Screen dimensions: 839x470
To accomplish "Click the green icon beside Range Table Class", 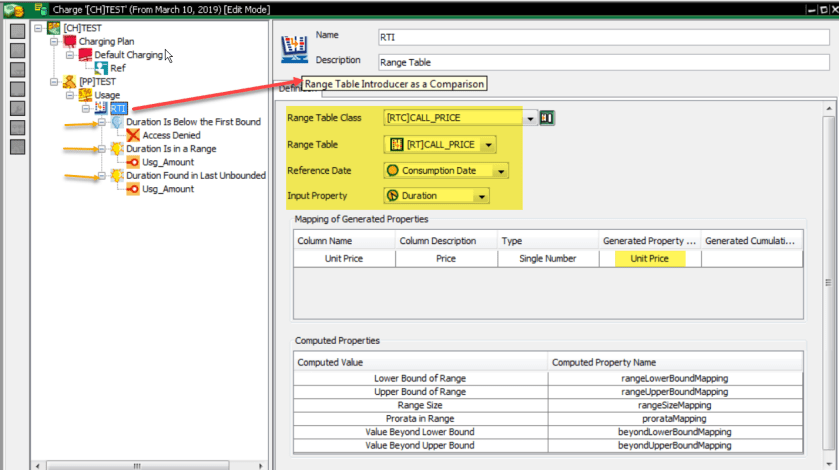I will click(547, 118).
